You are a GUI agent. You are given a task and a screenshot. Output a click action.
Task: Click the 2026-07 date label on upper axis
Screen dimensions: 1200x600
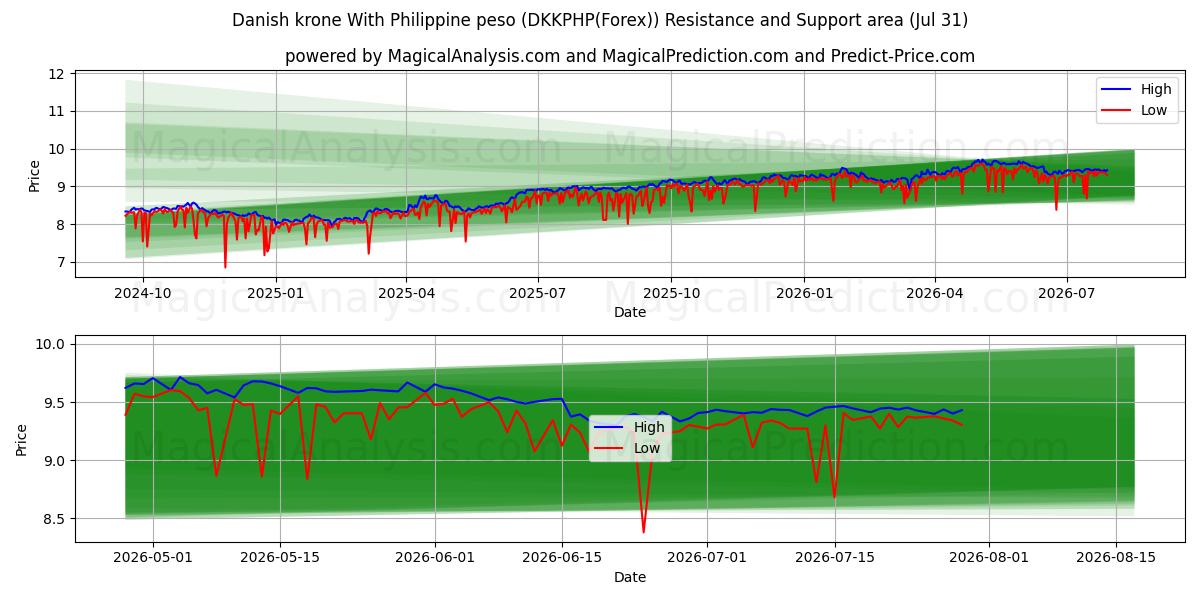pyautogui.click(x=1066, y=293)
